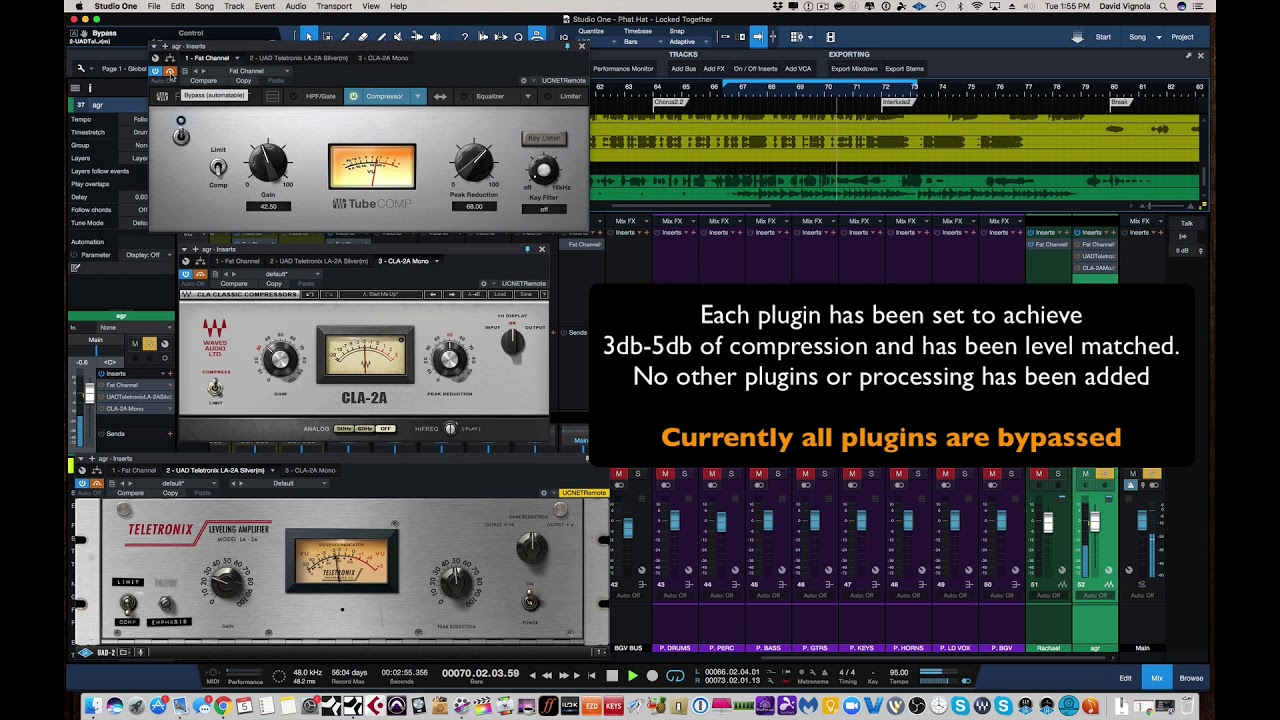
Task: Toggle the Compressor power in Fat Channel
Action: pyautogui.click(x=353, y=96)
